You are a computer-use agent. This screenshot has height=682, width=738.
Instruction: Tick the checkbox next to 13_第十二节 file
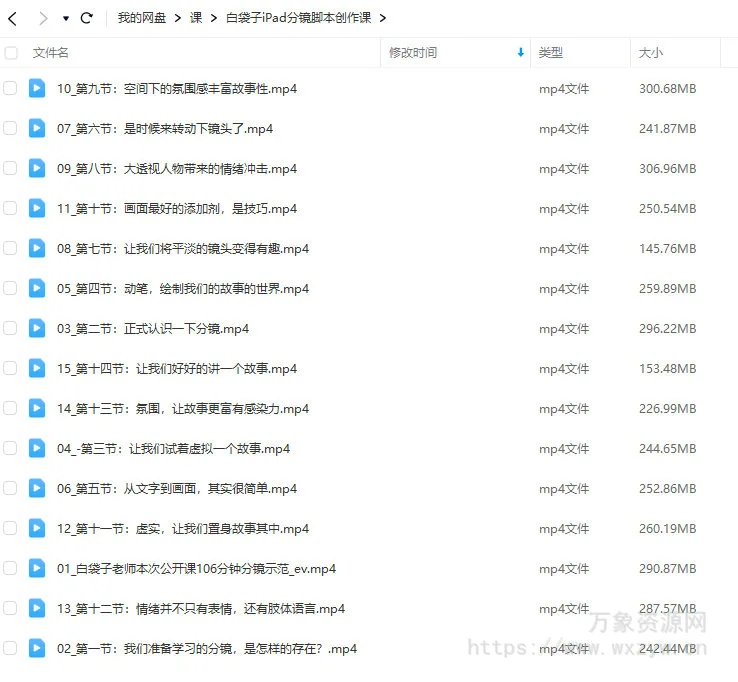point(10,608)
